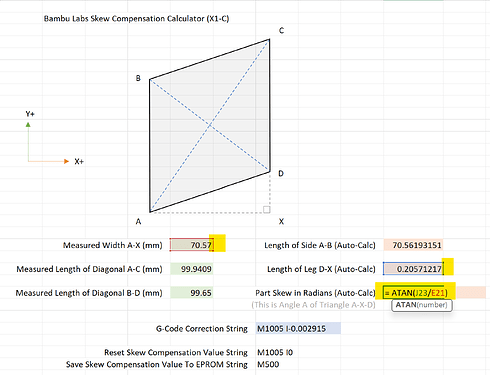Click the corner label A of diagram
This screenshot has height=375, width=490.
pos(138,222)
